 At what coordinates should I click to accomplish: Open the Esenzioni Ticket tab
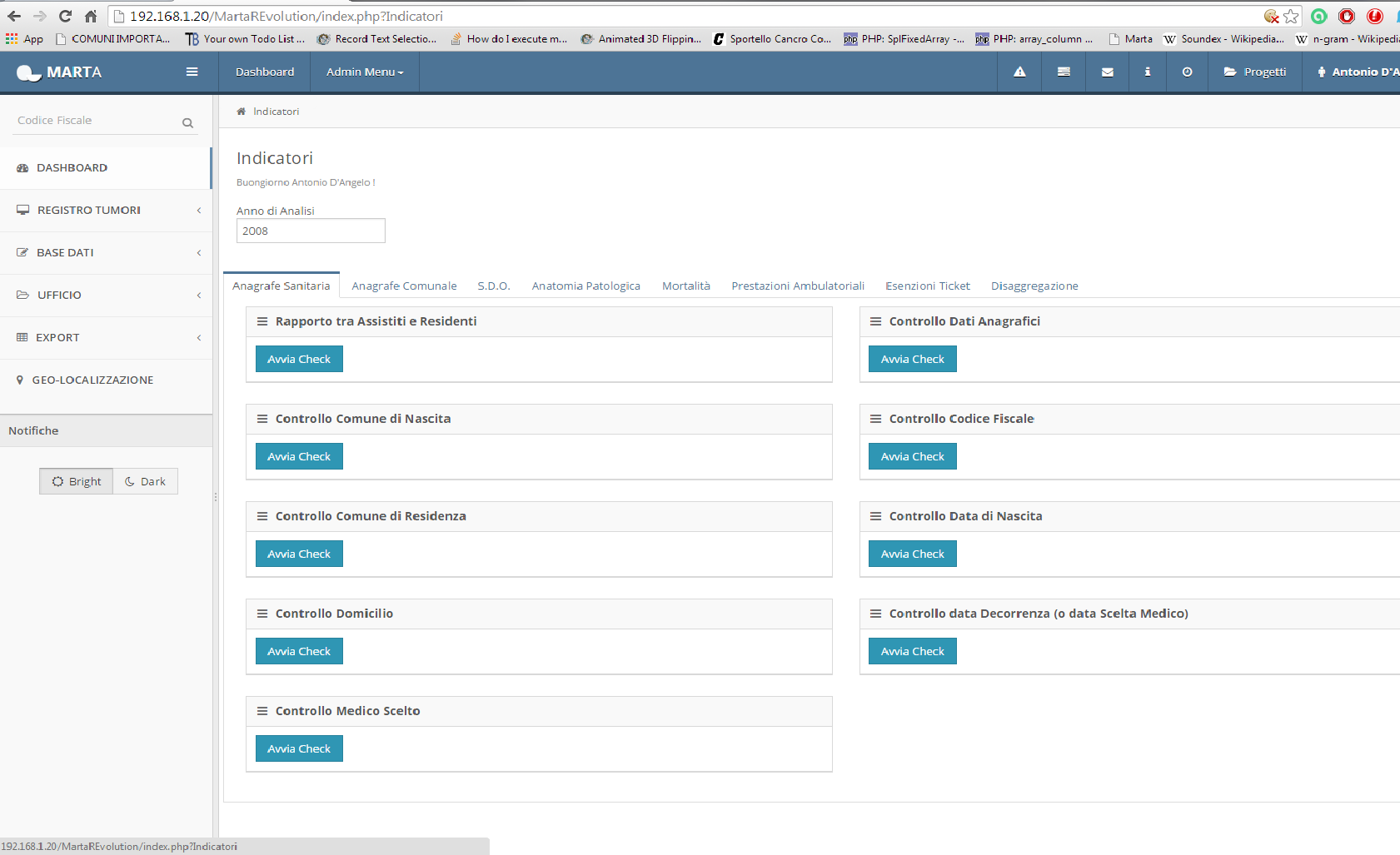(927, 286)
